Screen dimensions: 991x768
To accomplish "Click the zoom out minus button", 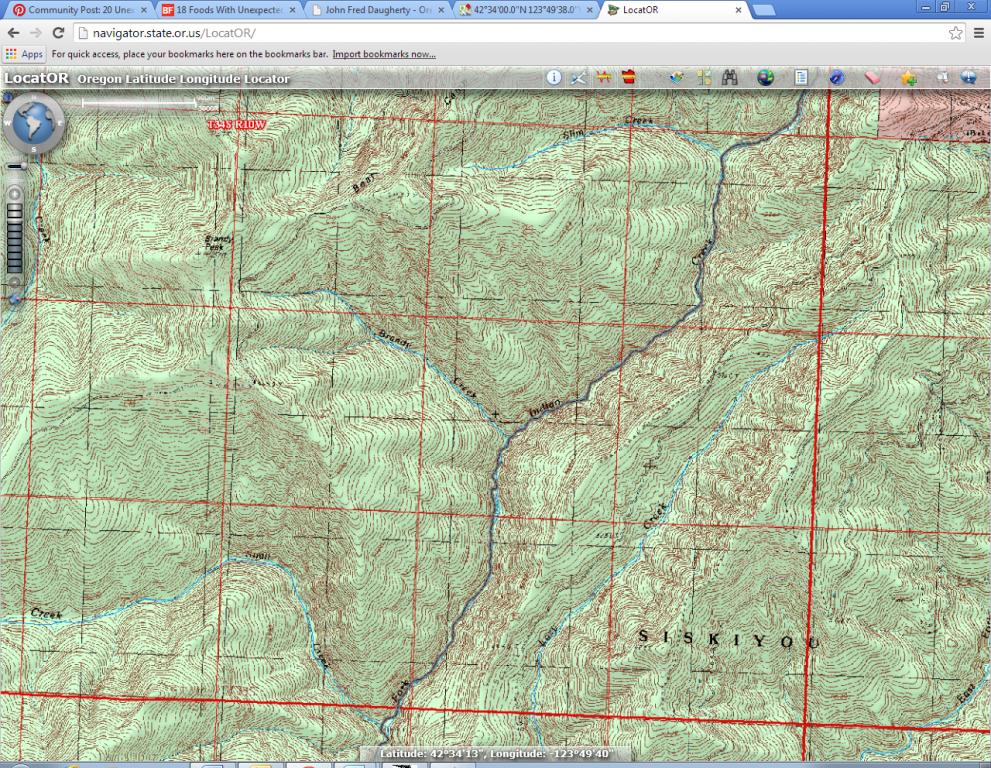I will (x=15, y=283).
